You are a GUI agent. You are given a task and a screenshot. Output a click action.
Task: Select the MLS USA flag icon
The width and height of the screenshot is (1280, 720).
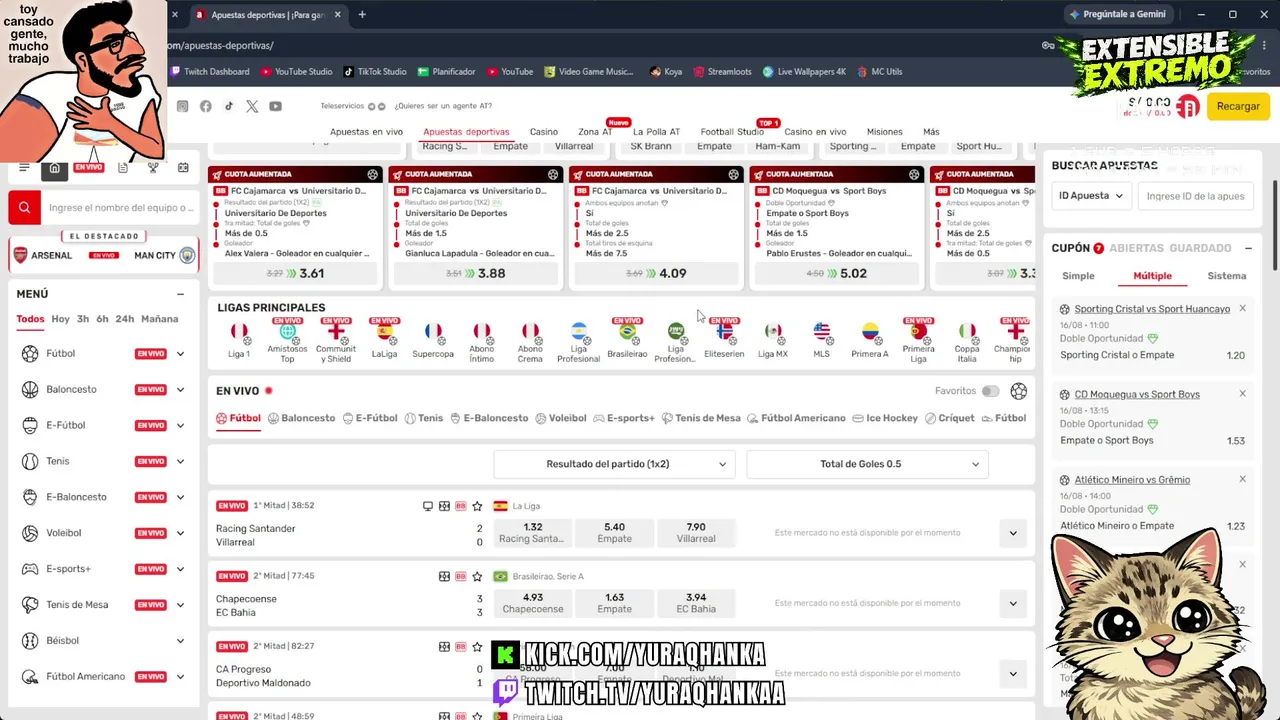pyautogui.click(x=821, y=331)
